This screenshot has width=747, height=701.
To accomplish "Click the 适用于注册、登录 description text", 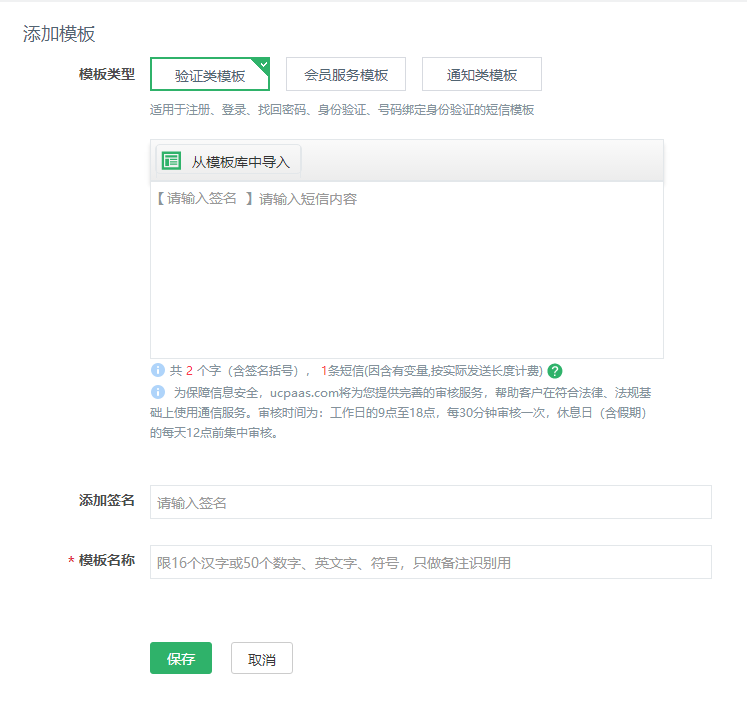I will click(342, 110).
